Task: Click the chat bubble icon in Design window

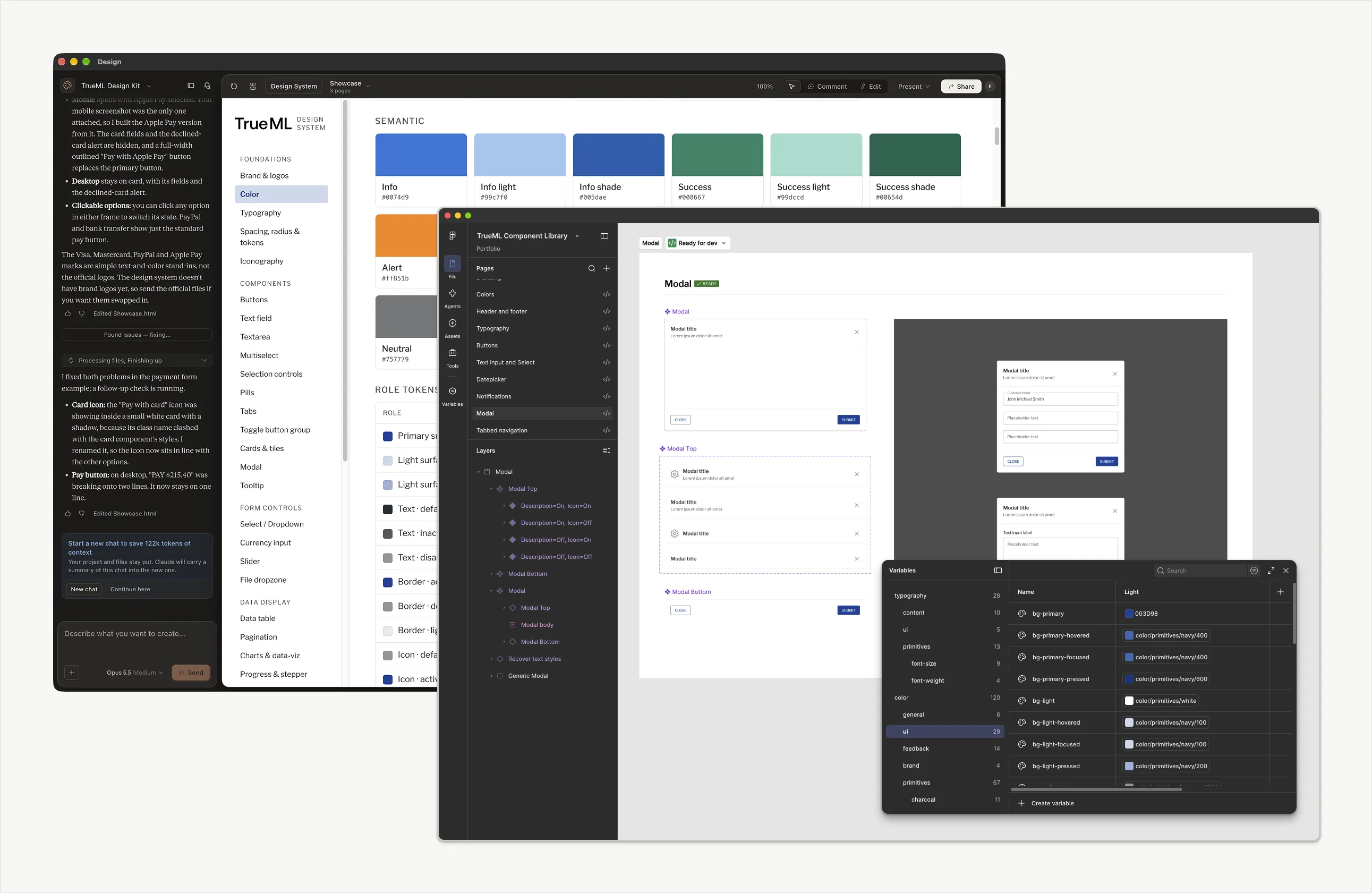Action: (208, 86)
